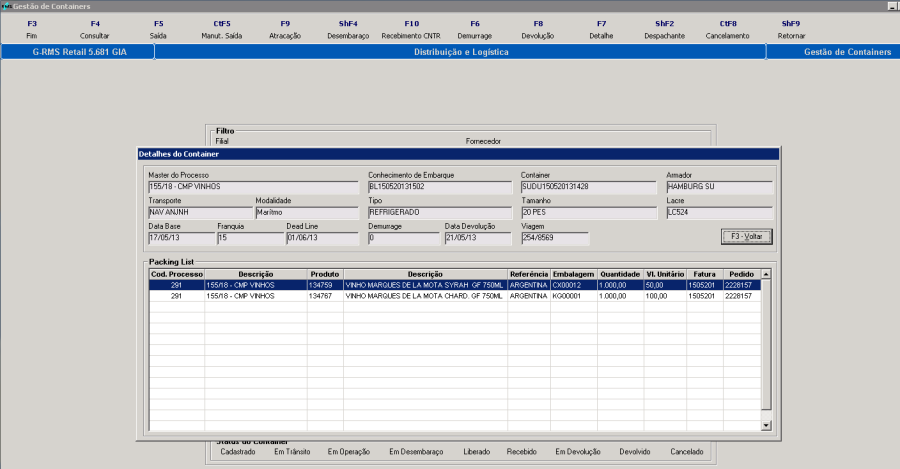
Task: Click unit value 50,00
Action: click(654, 285)
